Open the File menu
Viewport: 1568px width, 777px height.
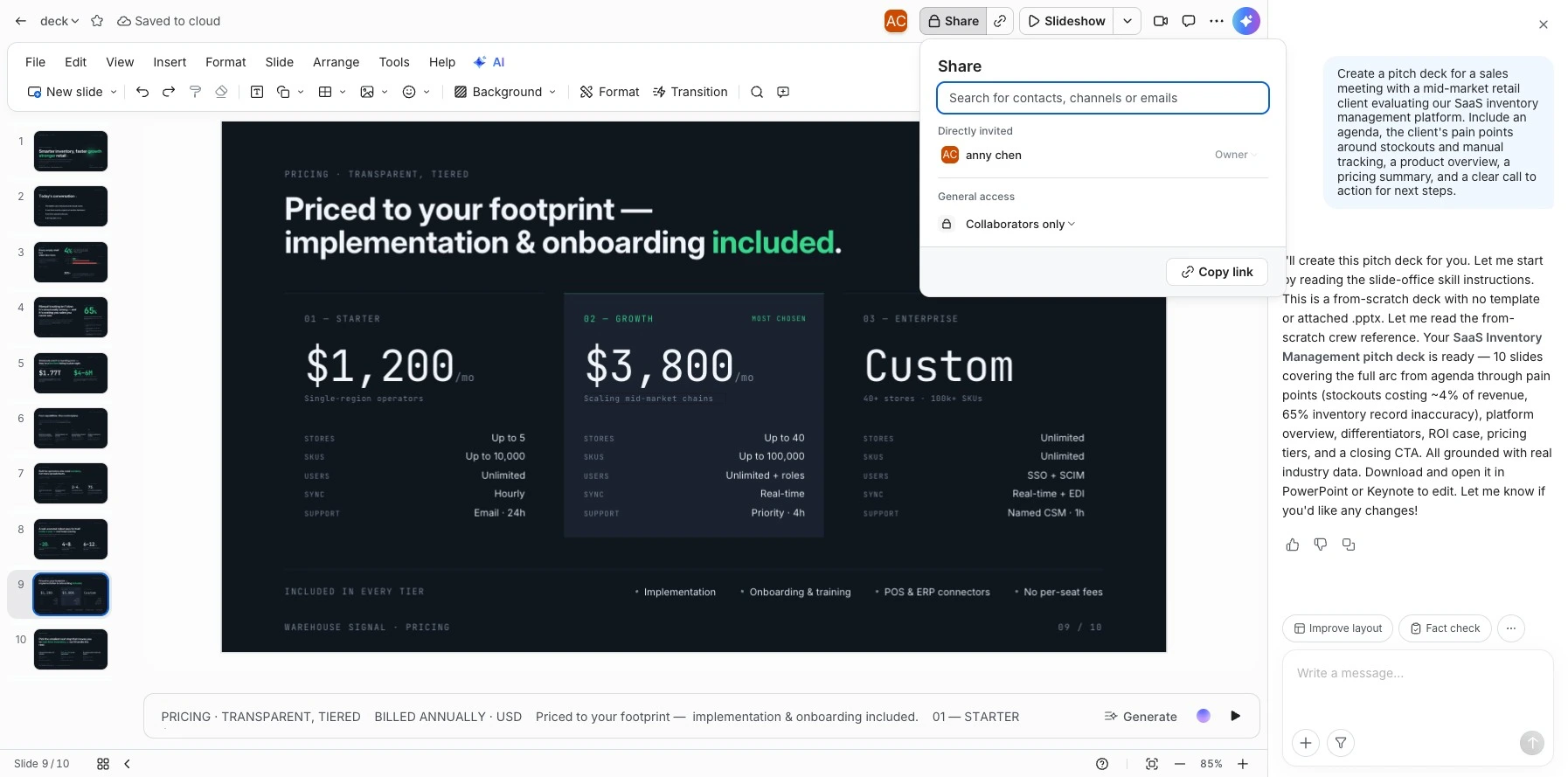(35, 62)
